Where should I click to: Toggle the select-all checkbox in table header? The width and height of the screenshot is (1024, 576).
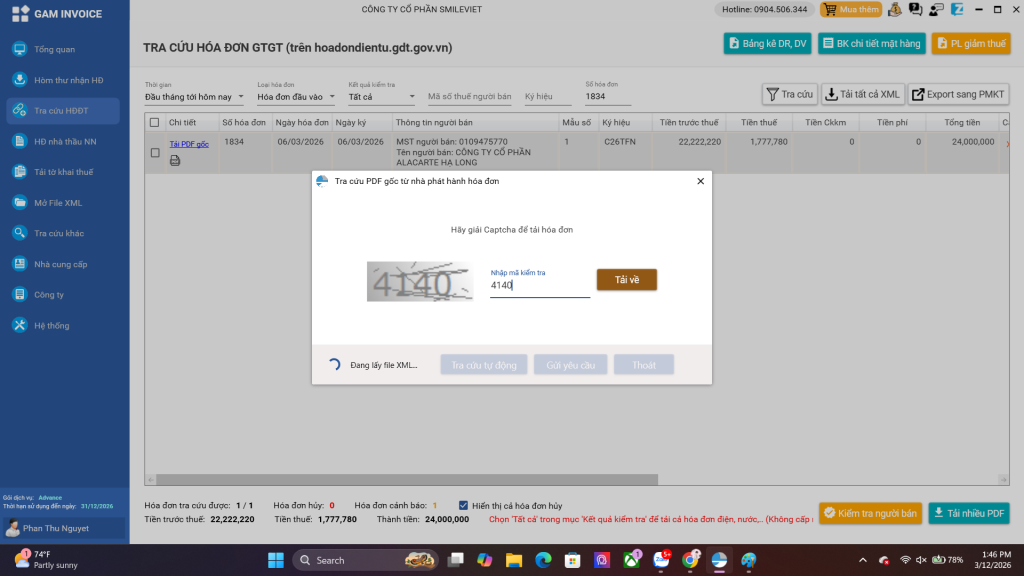pyautogui.click(x=154, y=122)
